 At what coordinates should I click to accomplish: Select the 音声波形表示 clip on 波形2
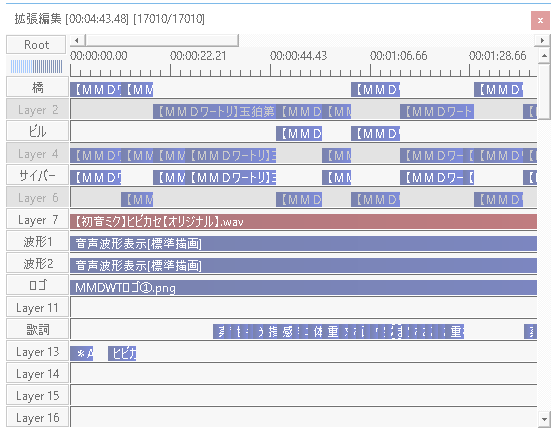[303, 266]
